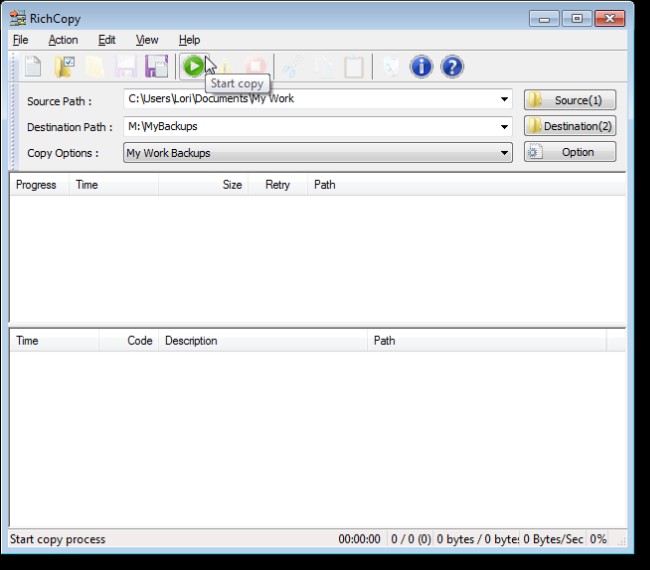Screen dimensions: 650x570
Task: Click the "0%" progress status entry
Action: point(598,539)
